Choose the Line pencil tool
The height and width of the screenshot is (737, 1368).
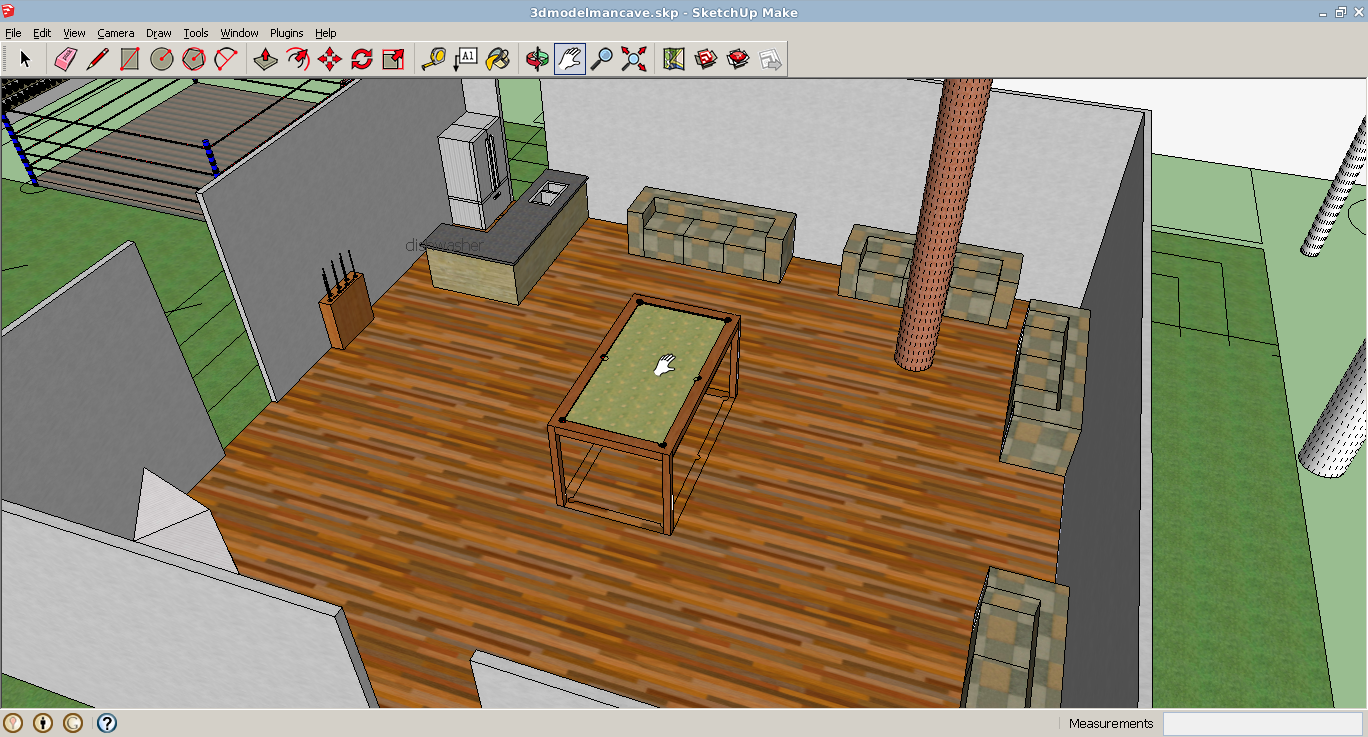pyautogui.click(x=97, y=59)
